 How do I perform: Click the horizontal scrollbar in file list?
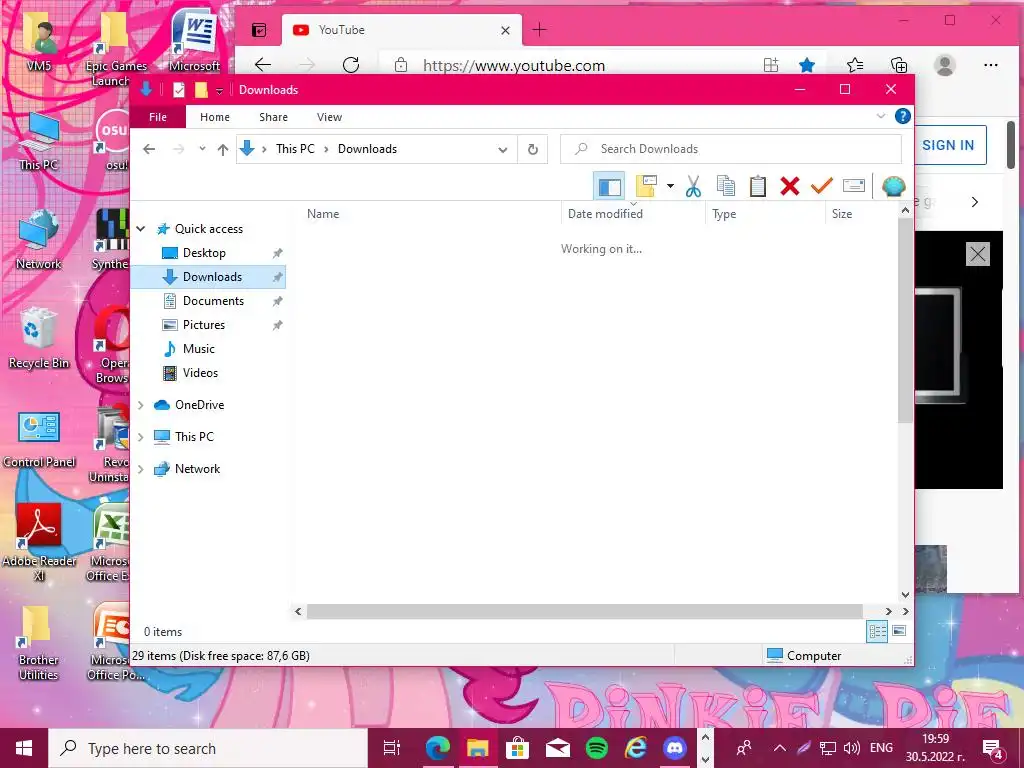(584, 611)
